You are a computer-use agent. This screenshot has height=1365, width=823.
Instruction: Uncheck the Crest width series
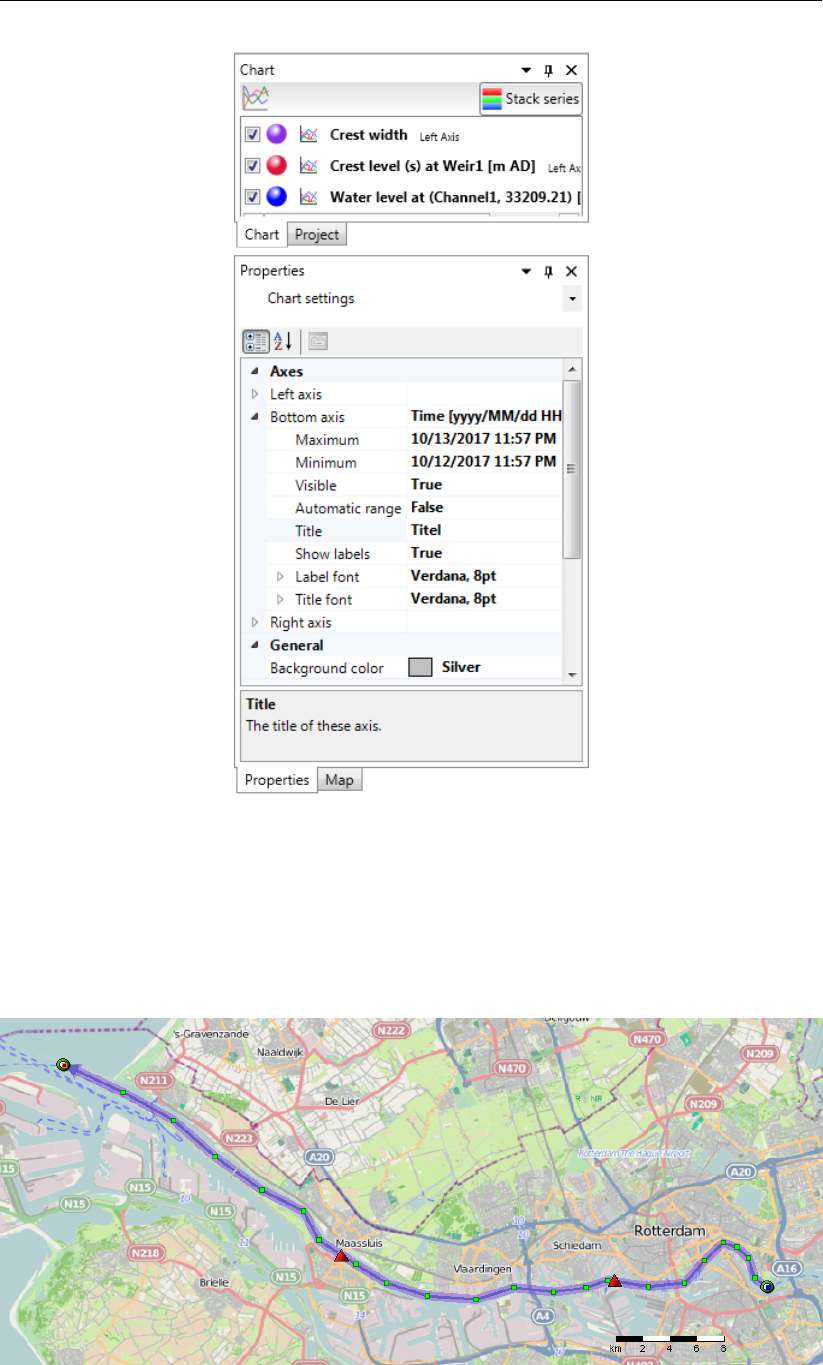(x=253, y=135)
